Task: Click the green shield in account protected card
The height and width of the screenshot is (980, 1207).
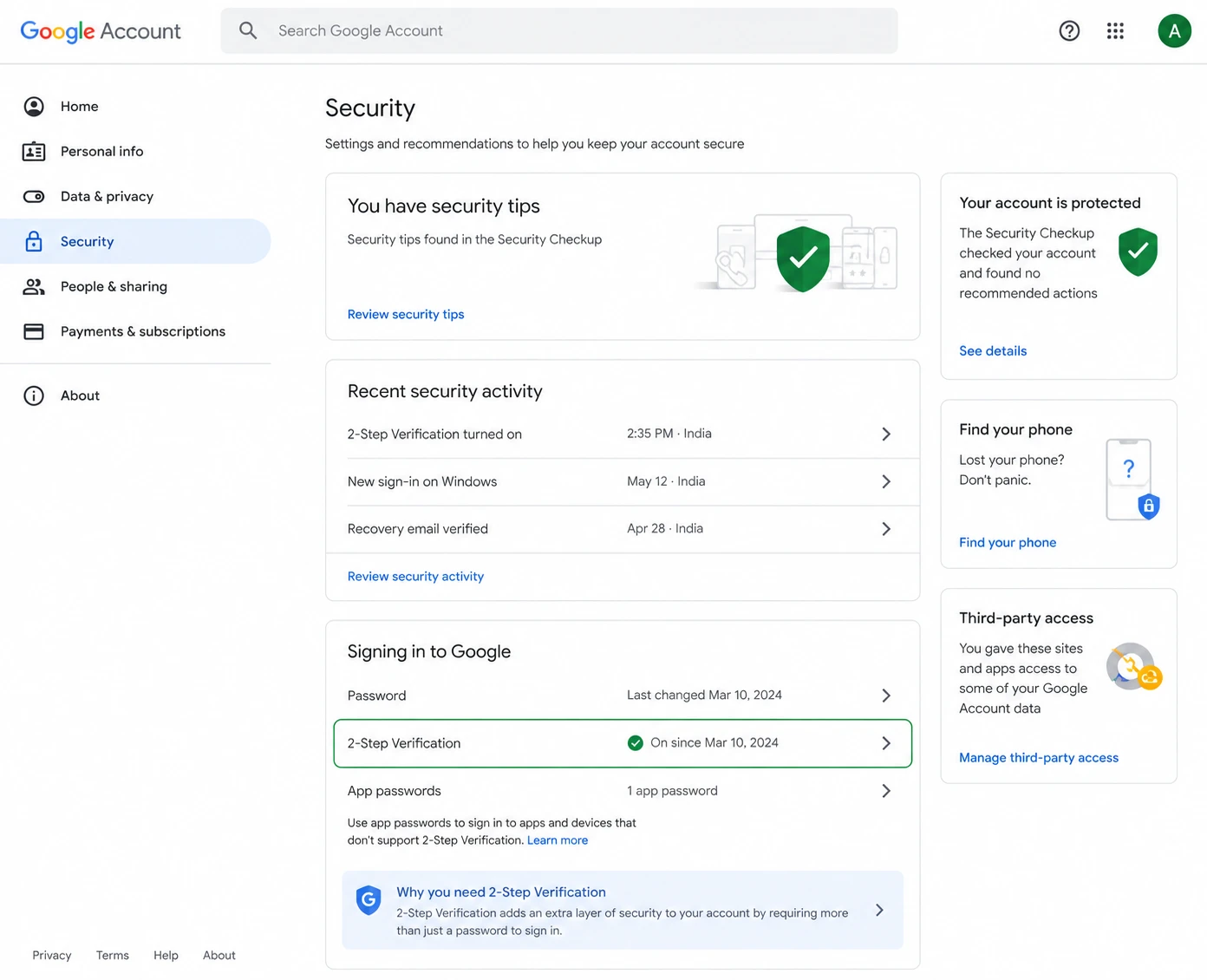Action: (x=1138, y=252)
